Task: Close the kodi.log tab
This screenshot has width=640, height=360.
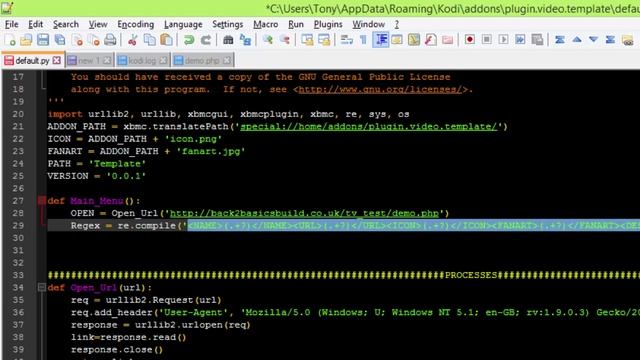Action: pos(163,60)
